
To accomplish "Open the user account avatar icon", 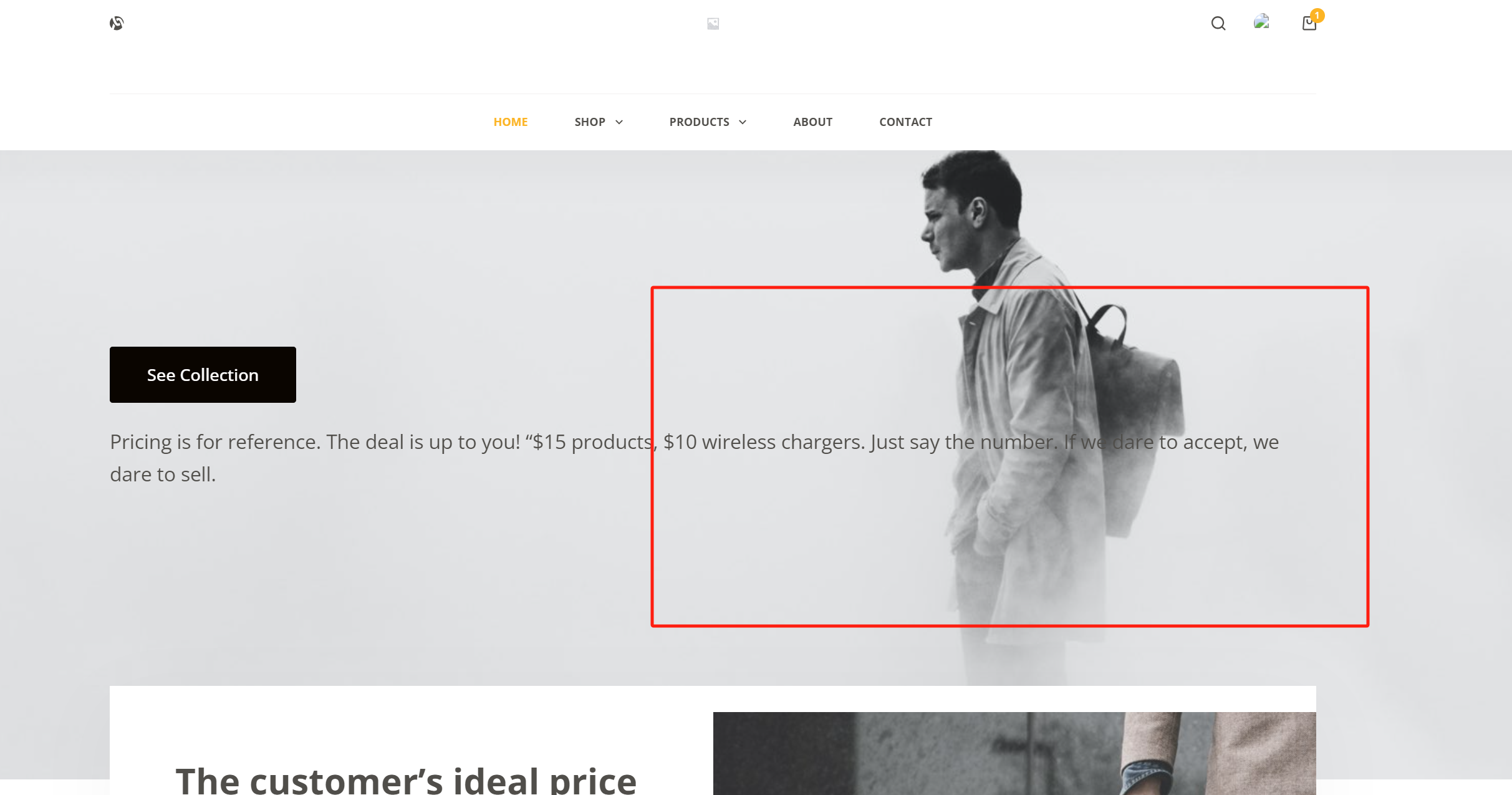I will tap(1261, 22).
